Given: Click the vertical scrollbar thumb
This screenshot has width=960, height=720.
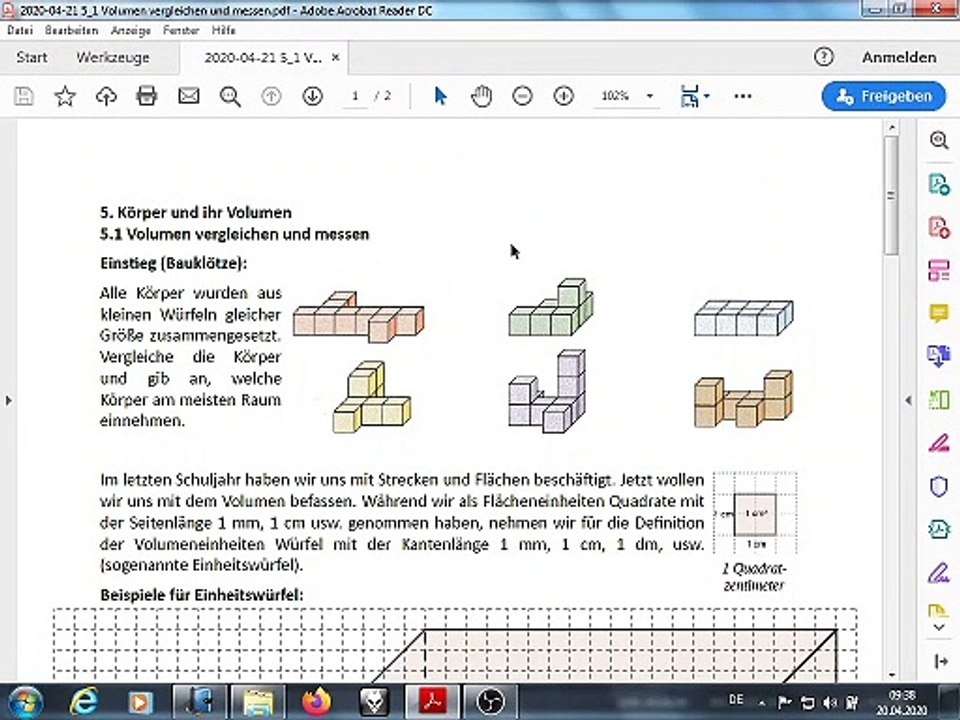Looking at the screenshot, I should point(891,195).
